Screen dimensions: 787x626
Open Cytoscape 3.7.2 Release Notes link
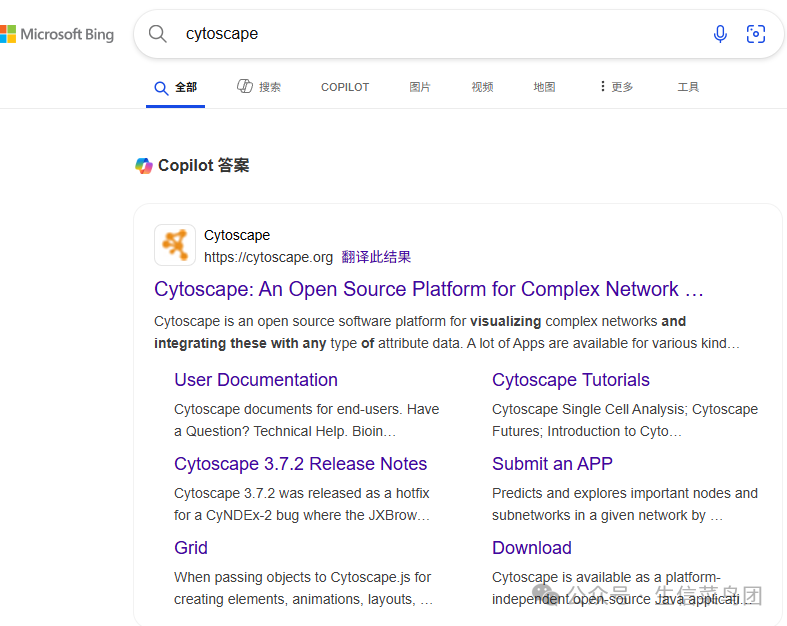pyautogui.click(x=300, y=464)
